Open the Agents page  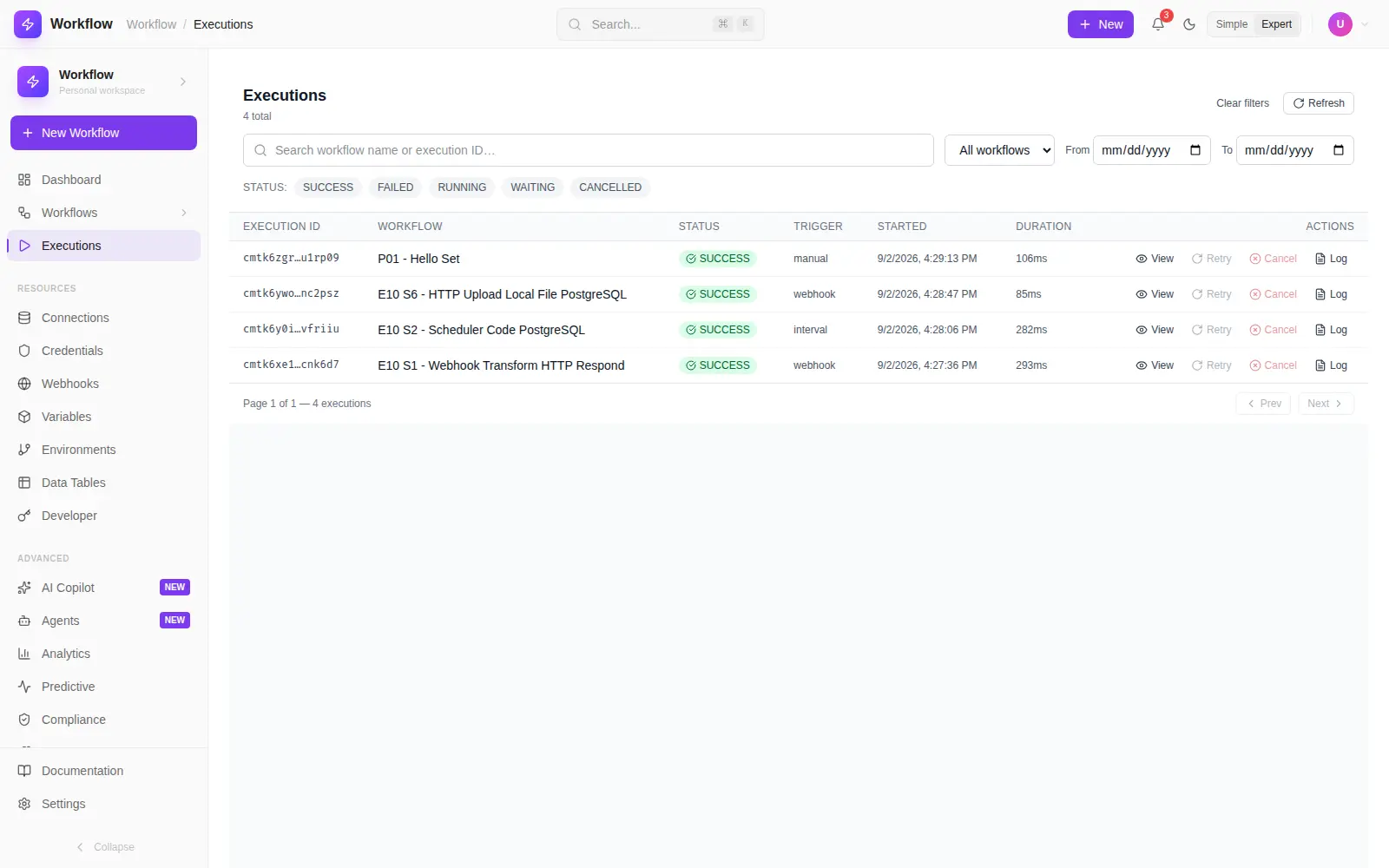click(103, 621)
